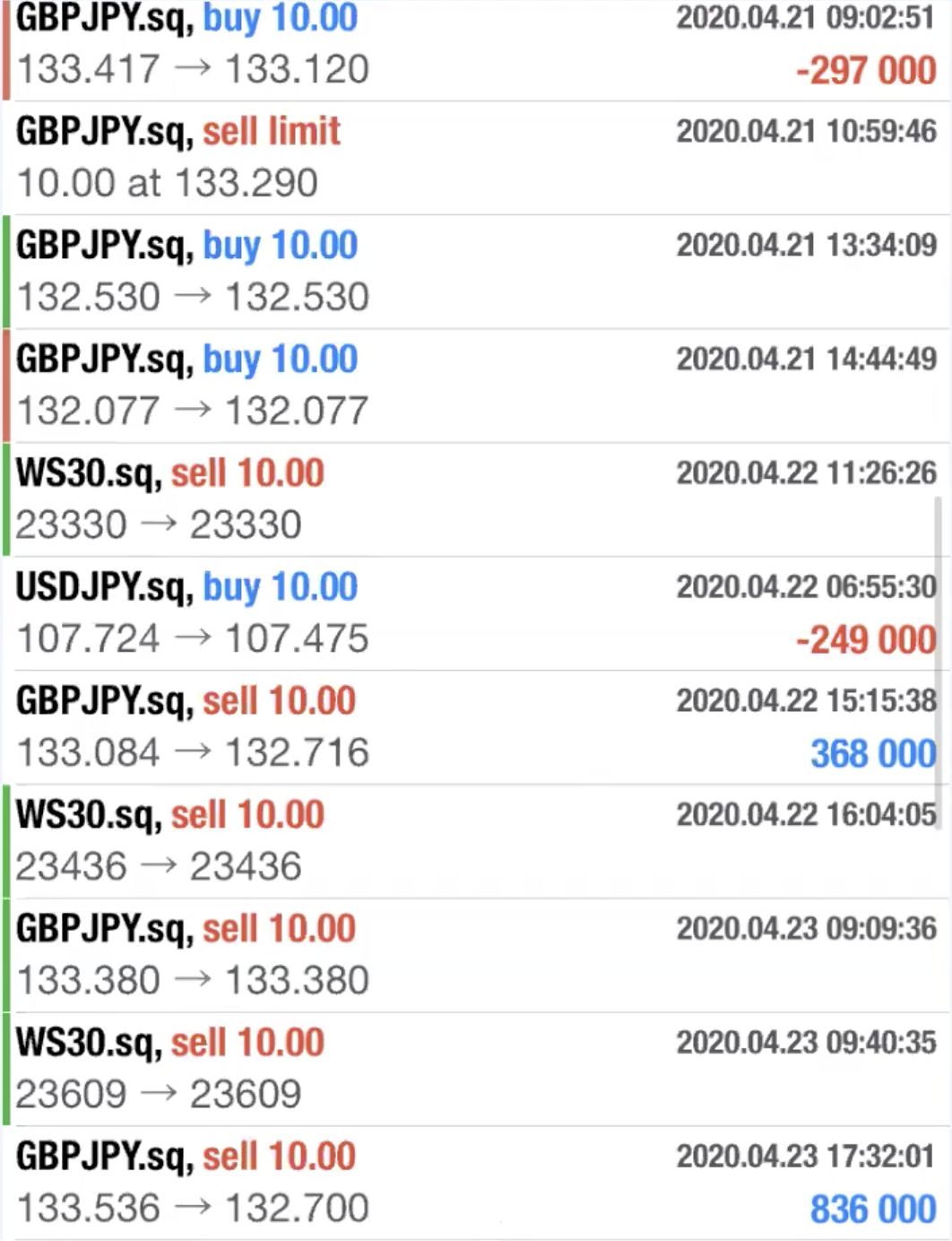Click timestamp 2020.04.22 06:55:30
952x1241 pixels.
pos(806,587)
